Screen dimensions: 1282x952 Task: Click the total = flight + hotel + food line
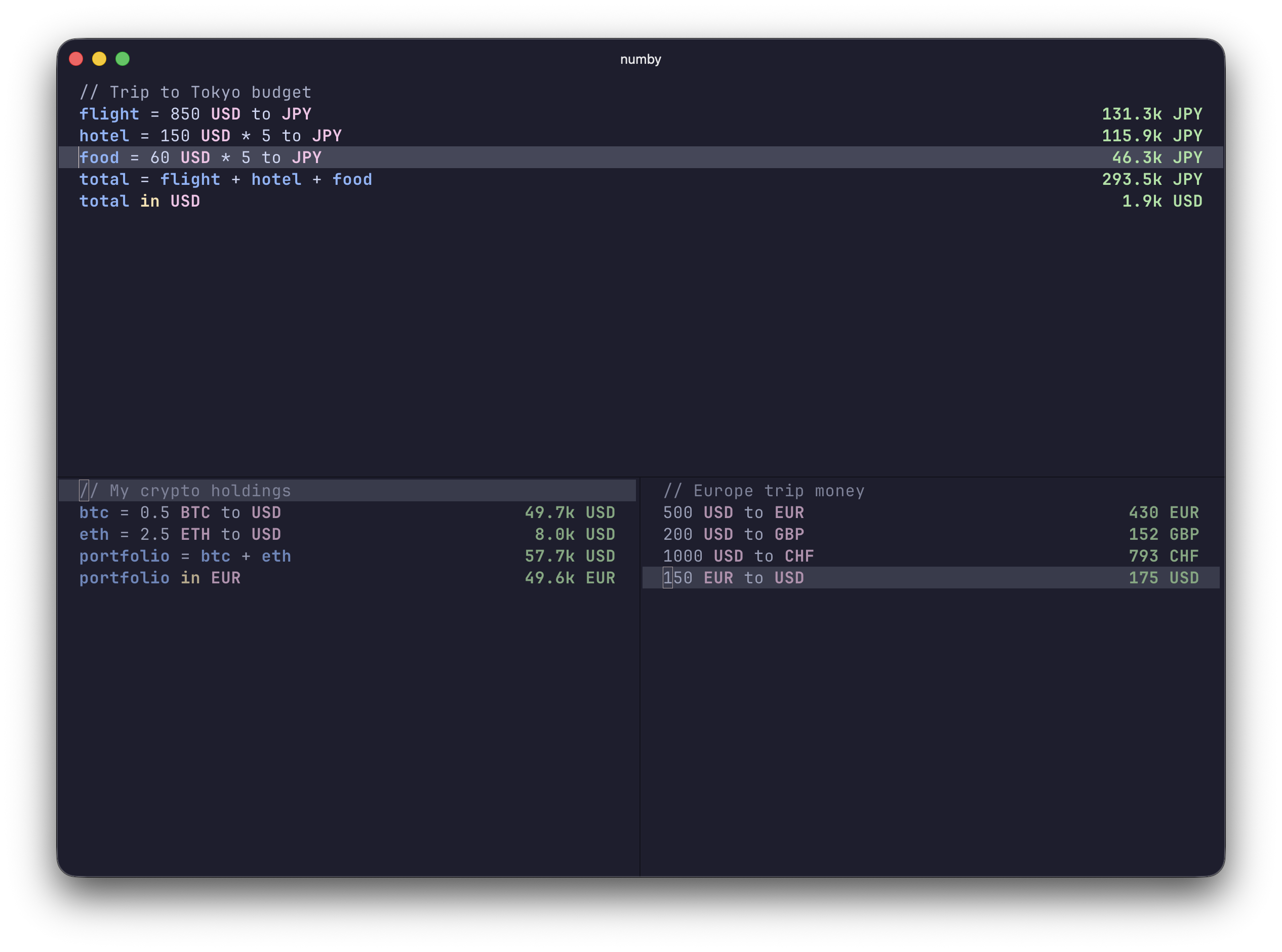click(x=225, y=179)
